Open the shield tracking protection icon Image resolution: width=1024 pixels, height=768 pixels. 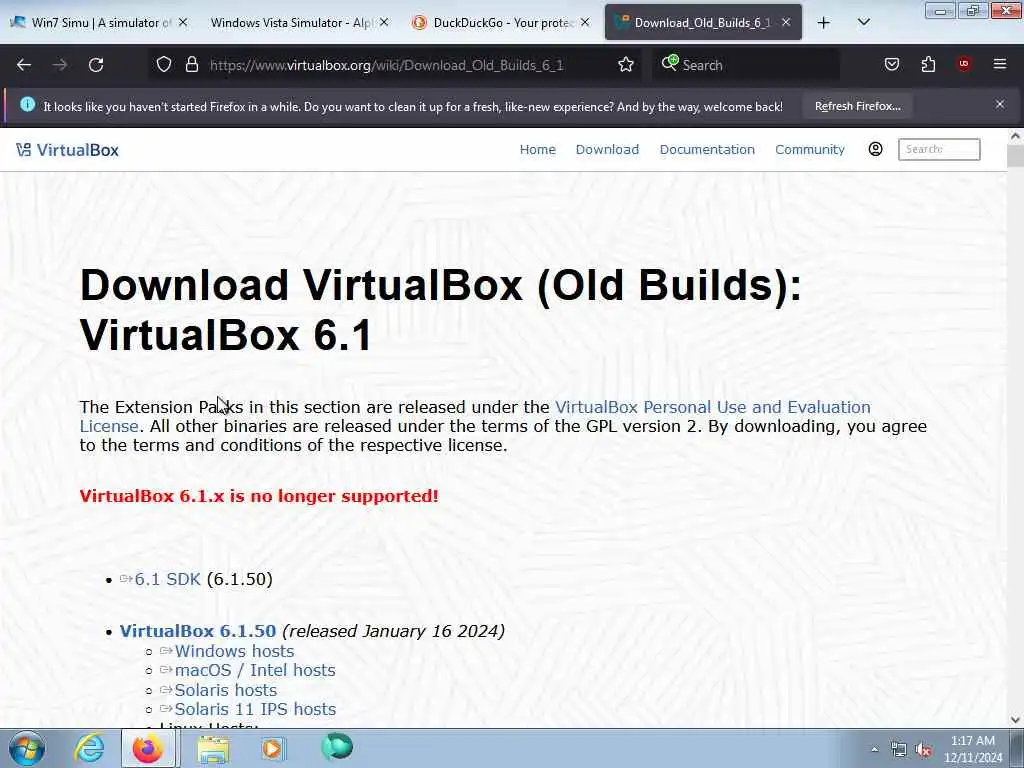click(x=164, y=65)
